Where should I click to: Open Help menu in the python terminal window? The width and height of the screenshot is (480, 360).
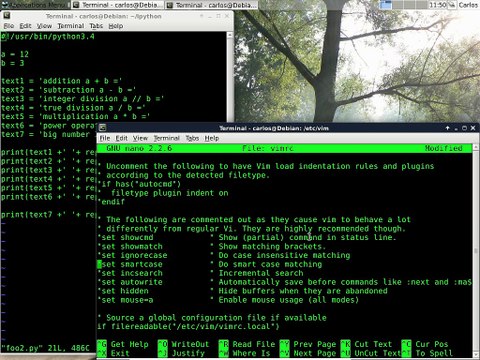116,26
